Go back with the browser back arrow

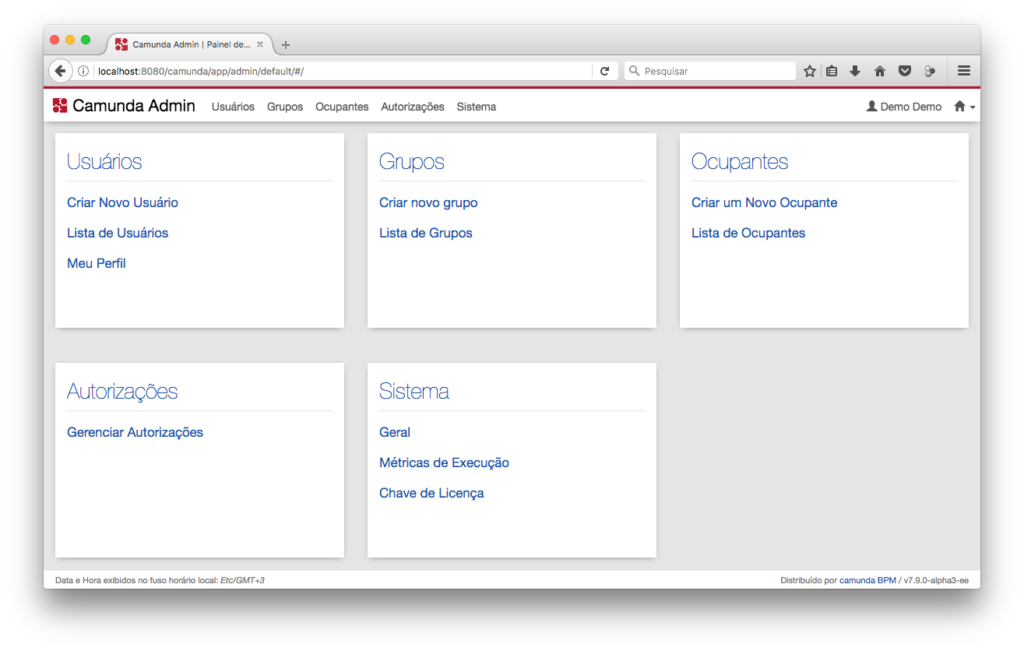tap(60, 71)
